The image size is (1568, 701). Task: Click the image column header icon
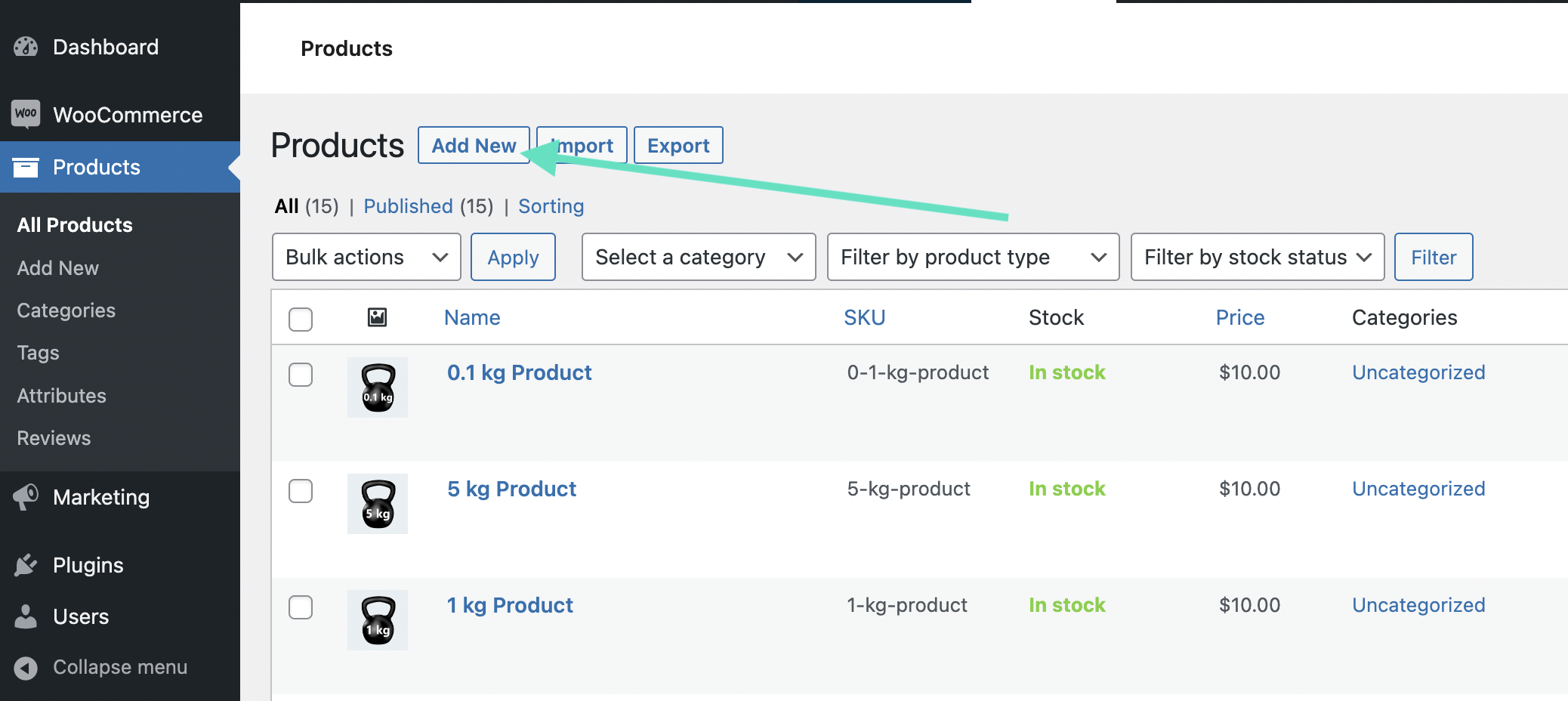(377, 317)
